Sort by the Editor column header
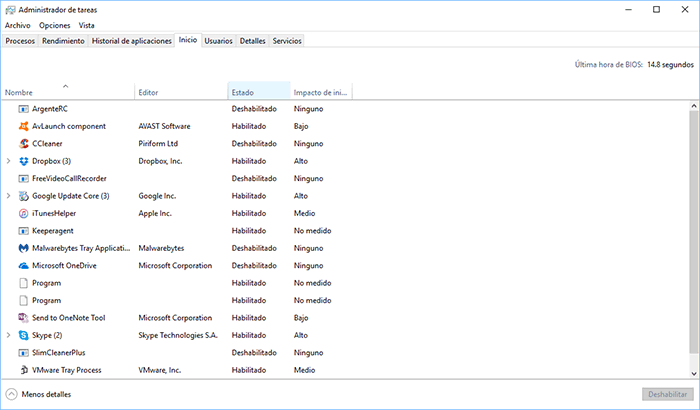 coord(181,90)
